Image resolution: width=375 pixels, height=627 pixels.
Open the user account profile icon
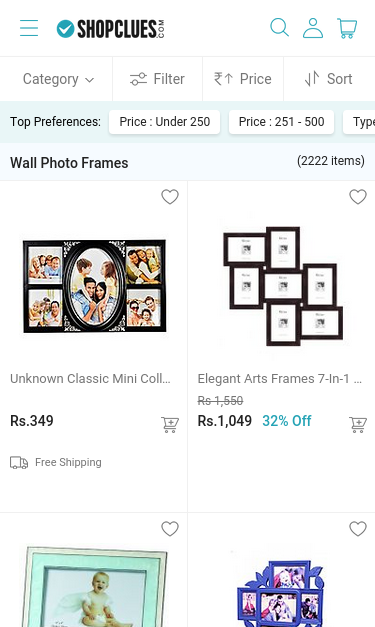click(x=313, y=28)
